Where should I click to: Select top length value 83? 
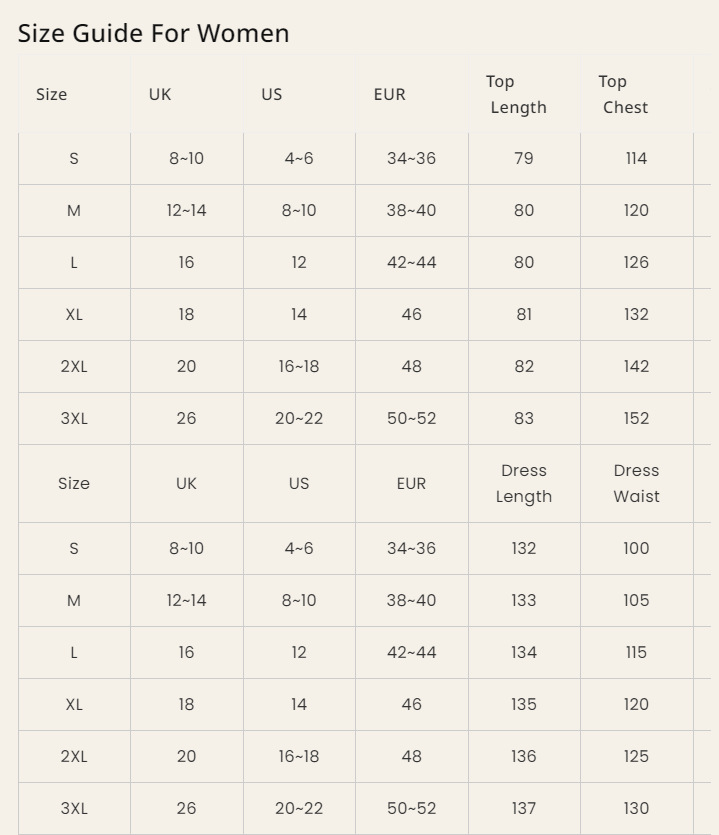tap(524, 418)
